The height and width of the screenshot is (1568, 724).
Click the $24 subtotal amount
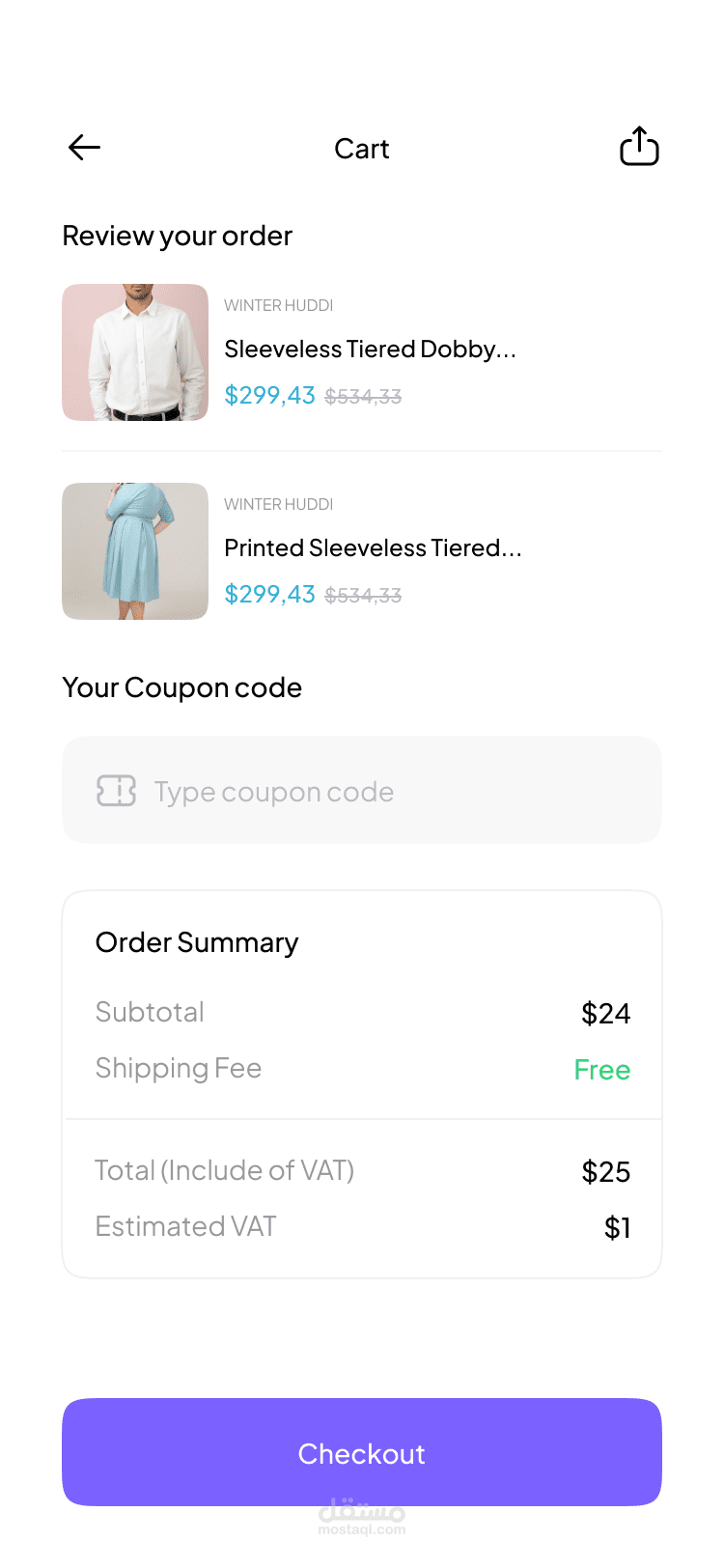[605, 1014]
